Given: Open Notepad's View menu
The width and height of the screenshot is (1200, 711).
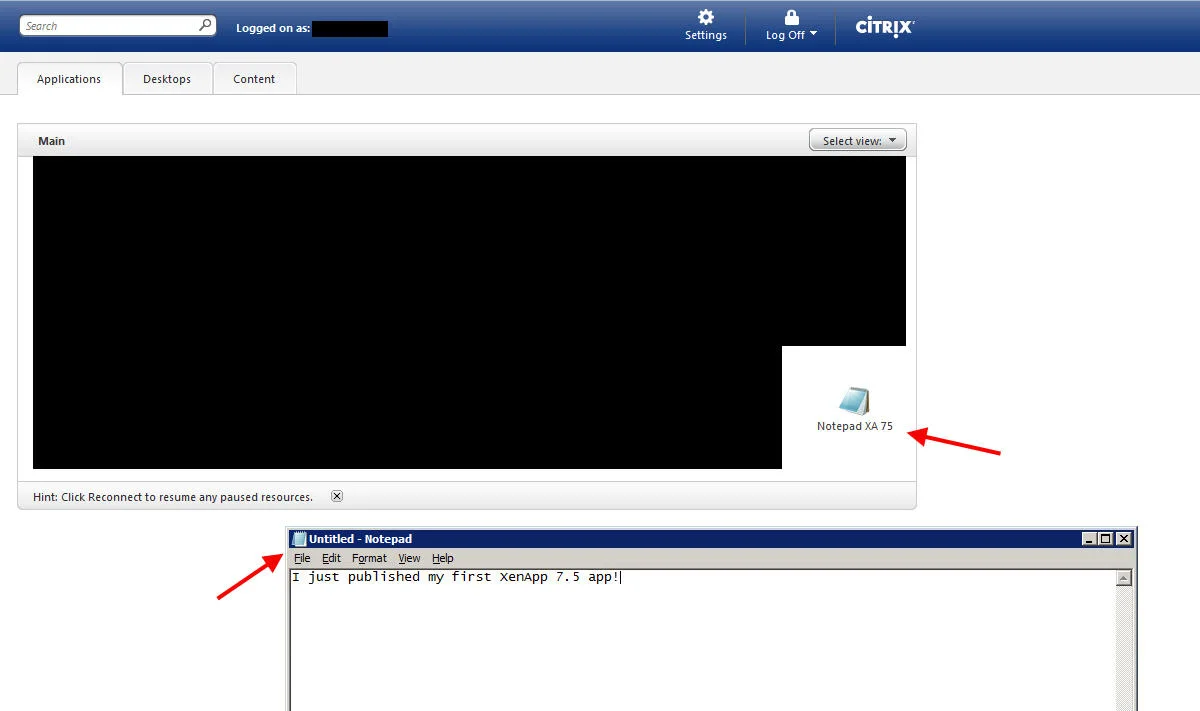Looking at the screenshot, I should pyautogui.click(x=409, y=558).
